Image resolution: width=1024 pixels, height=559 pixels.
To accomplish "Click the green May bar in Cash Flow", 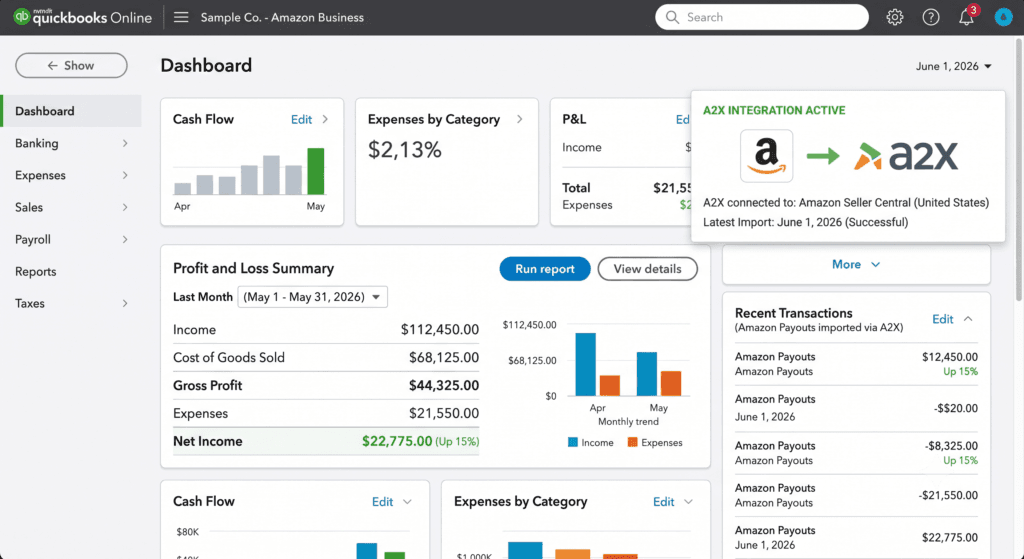I will point(315,171).
